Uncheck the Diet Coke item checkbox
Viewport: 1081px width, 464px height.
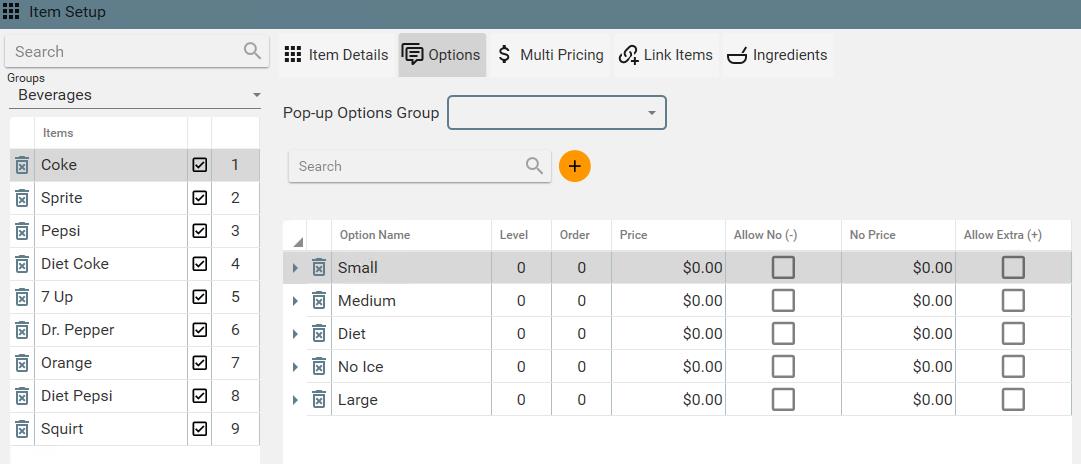coord(200,264)
